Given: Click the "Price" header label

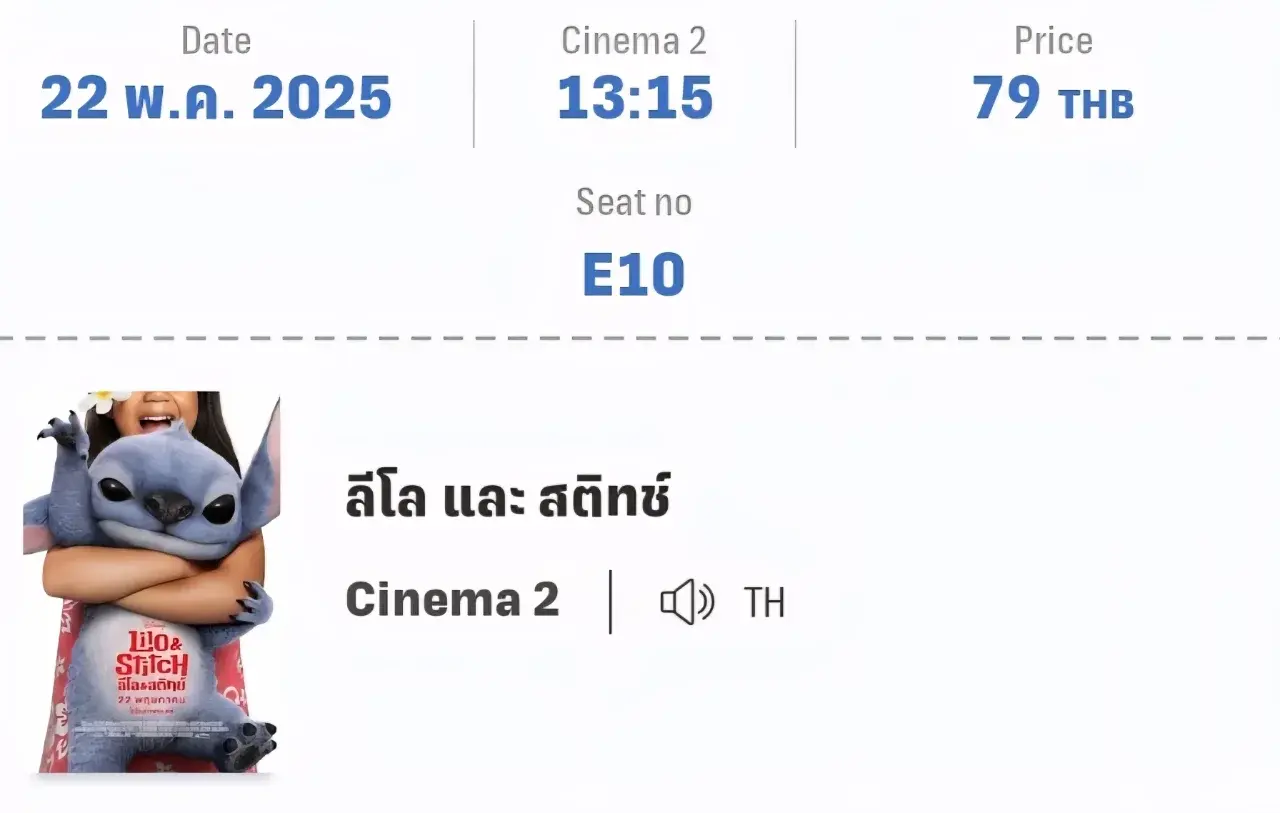Looking at the screenshot, I should 1053,41.
